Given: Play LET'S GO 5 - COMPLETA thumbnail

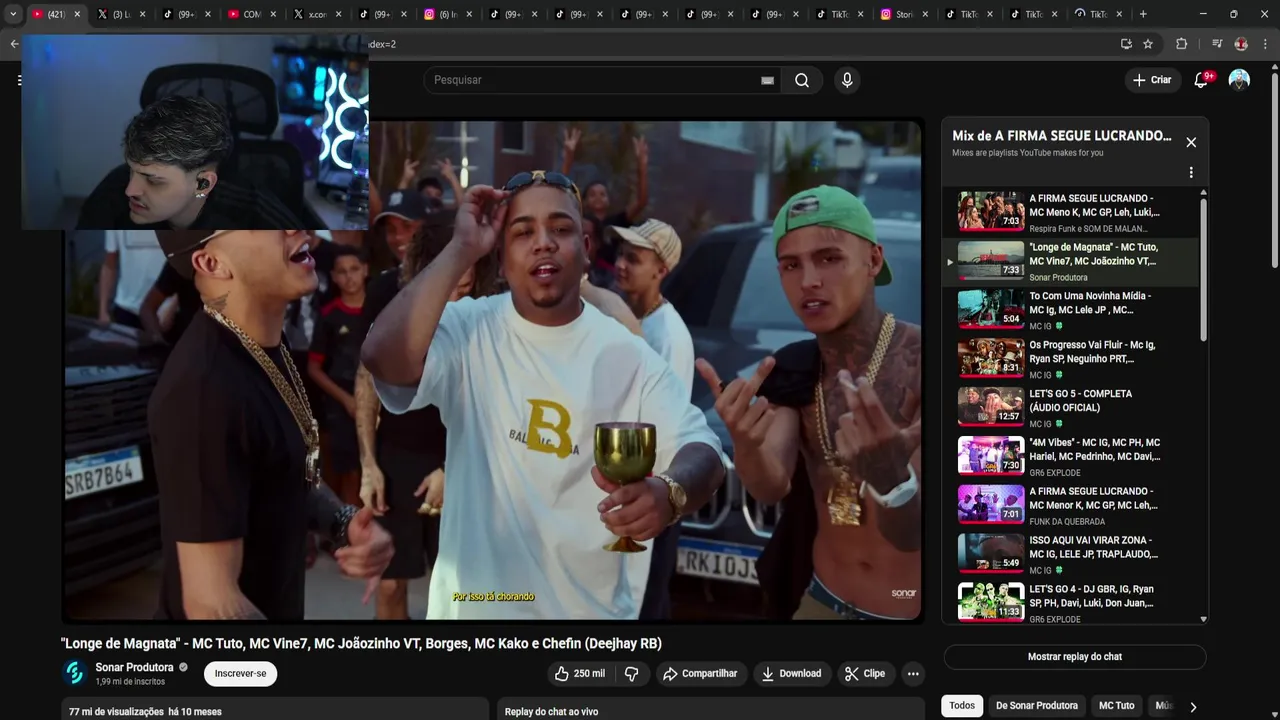Looking at the screenshot, I should [x=991, y=407].
